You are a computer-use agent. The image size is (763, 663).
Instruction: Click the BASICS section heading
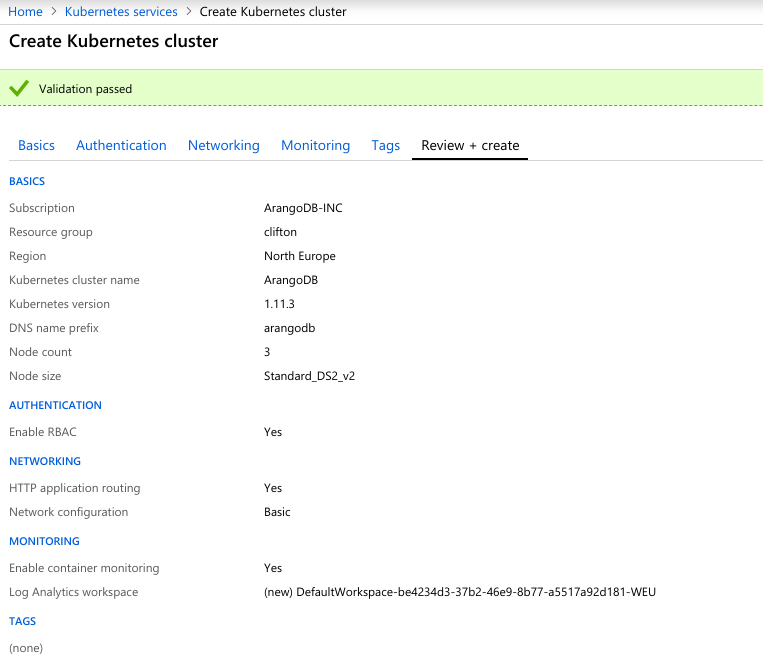[x=27, y=181]
